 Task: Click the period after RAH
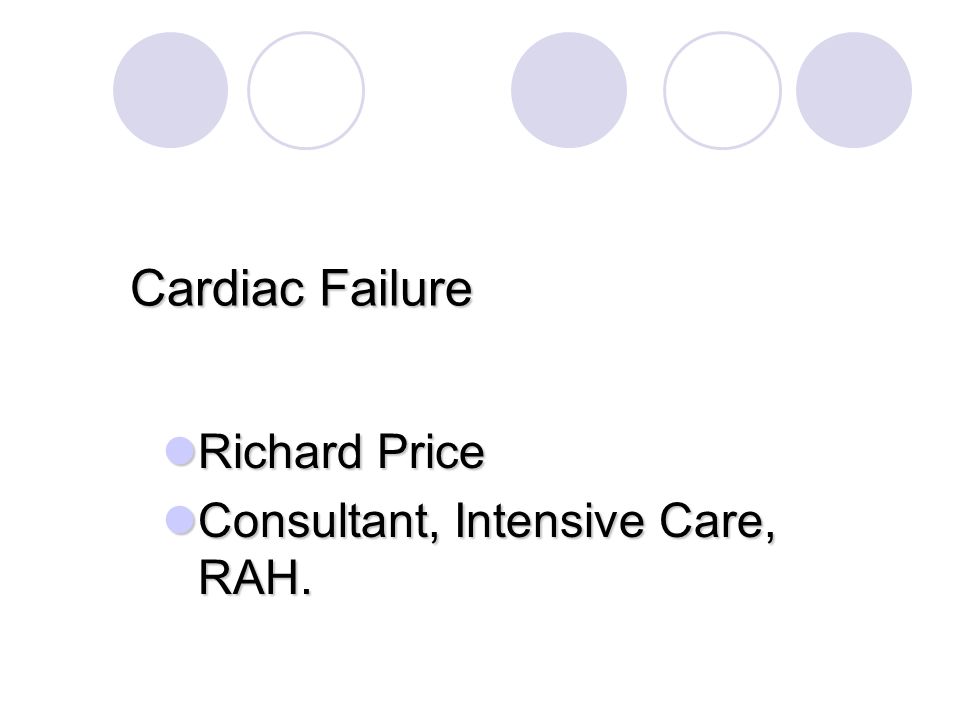click(306, 590)
